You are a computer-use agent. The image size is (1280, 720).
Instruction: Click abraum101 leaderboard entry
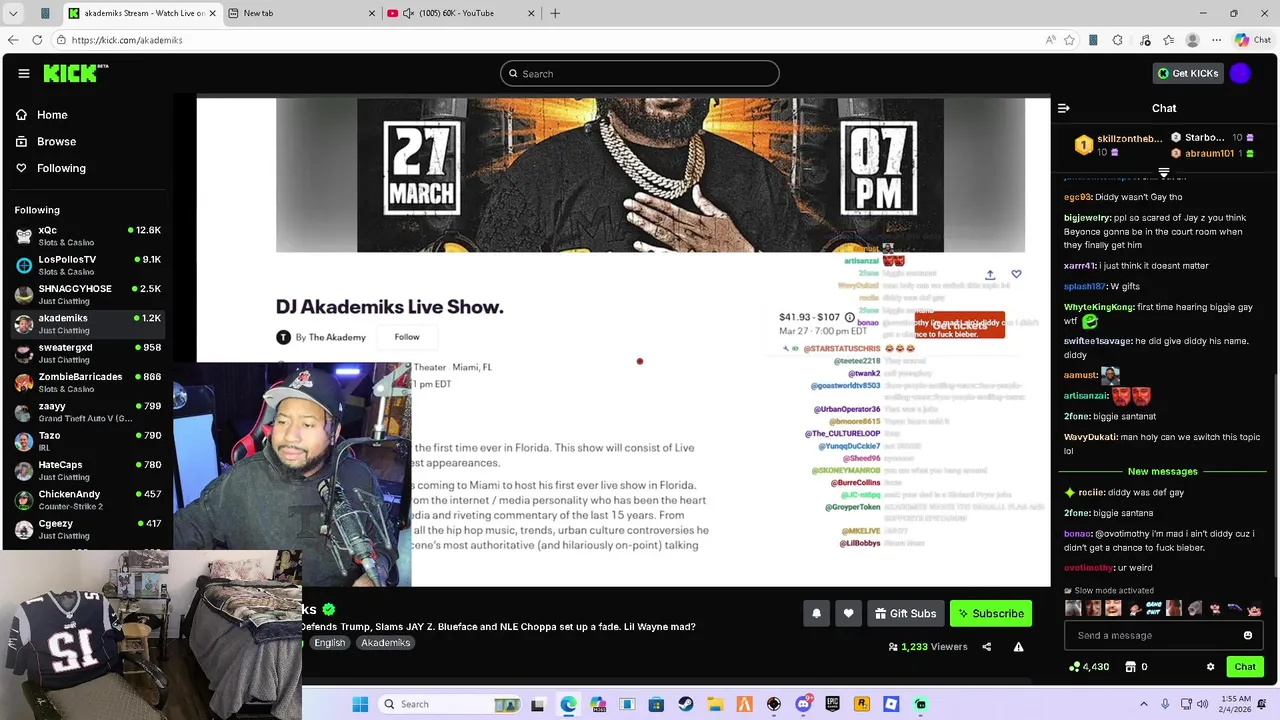pos(1212,153)
